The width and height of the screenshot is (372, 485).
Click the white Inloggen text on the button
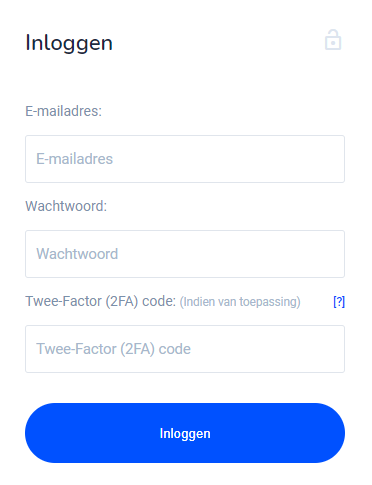tap(185, 434)
